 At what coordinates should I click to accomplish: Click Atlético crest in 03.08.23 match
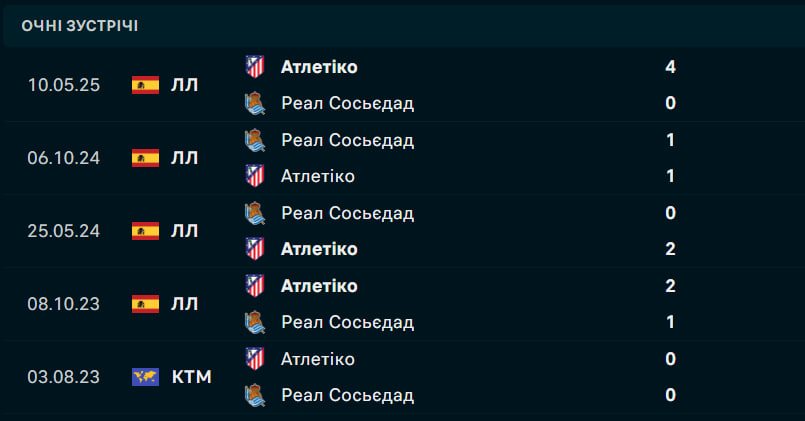tap(255, 359)
